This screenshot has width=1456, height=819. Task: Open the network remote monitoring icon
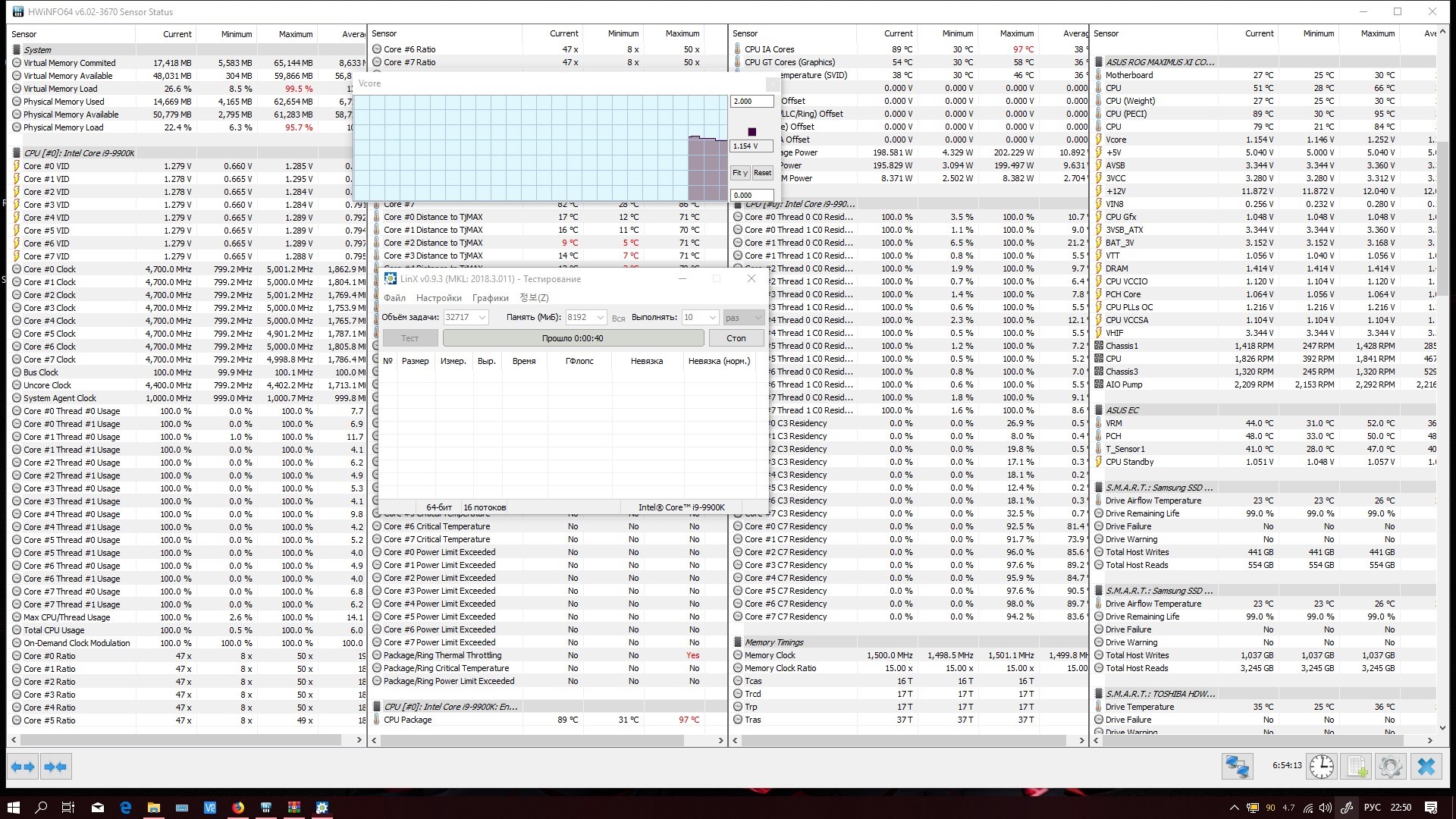[1237, 767]
